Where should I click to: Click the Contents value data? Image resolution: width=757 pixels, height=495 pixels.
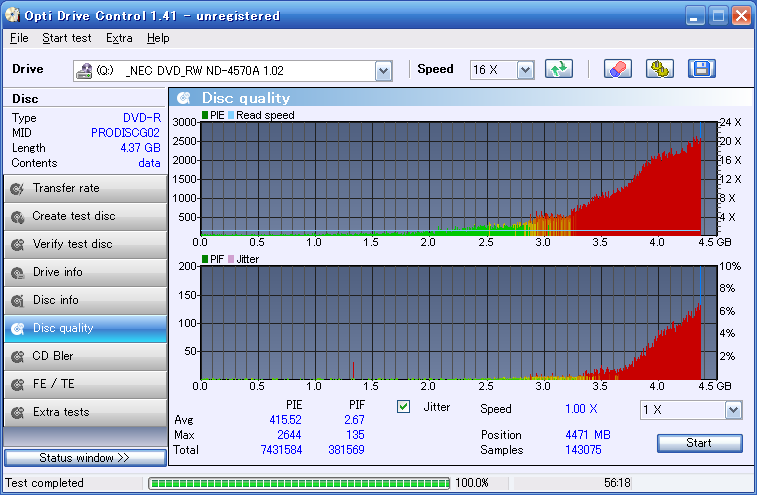tap(149, 163)
